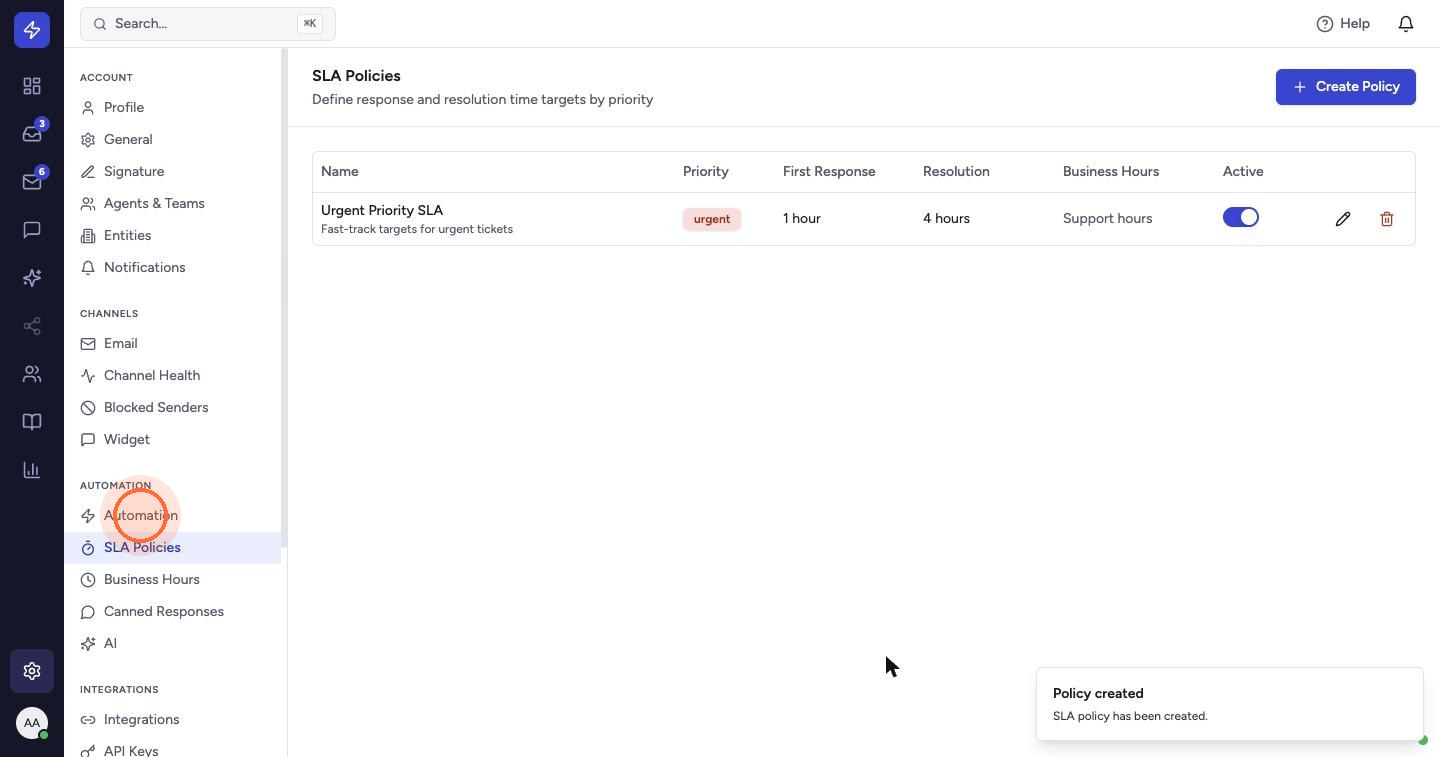Open Canned Responses settings

click(x=172, y=612)
